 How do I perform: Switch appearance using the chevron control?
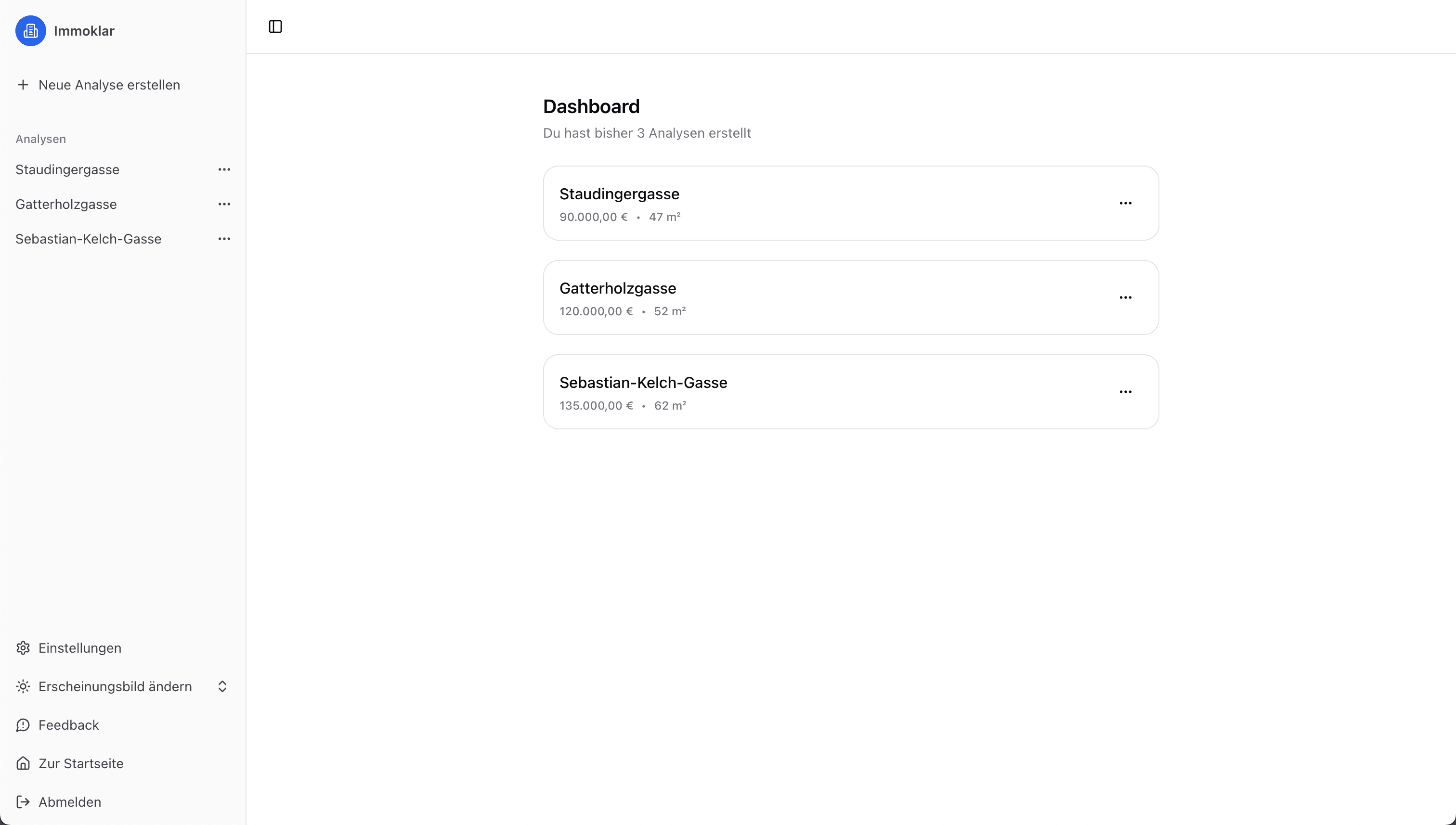(x=222, y=686)
